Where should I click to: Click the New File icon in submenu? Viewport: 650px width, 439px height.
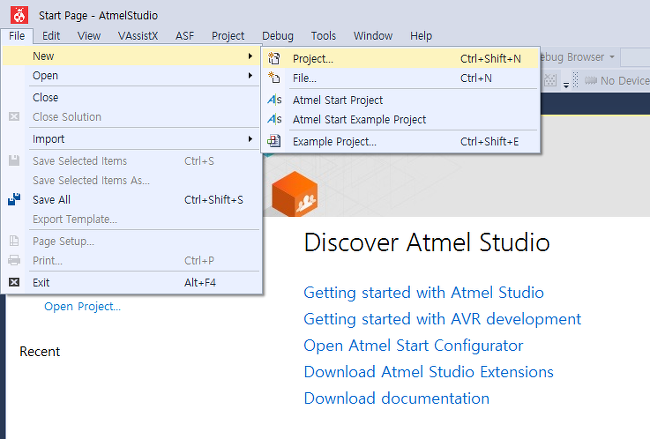coord(274,78)
